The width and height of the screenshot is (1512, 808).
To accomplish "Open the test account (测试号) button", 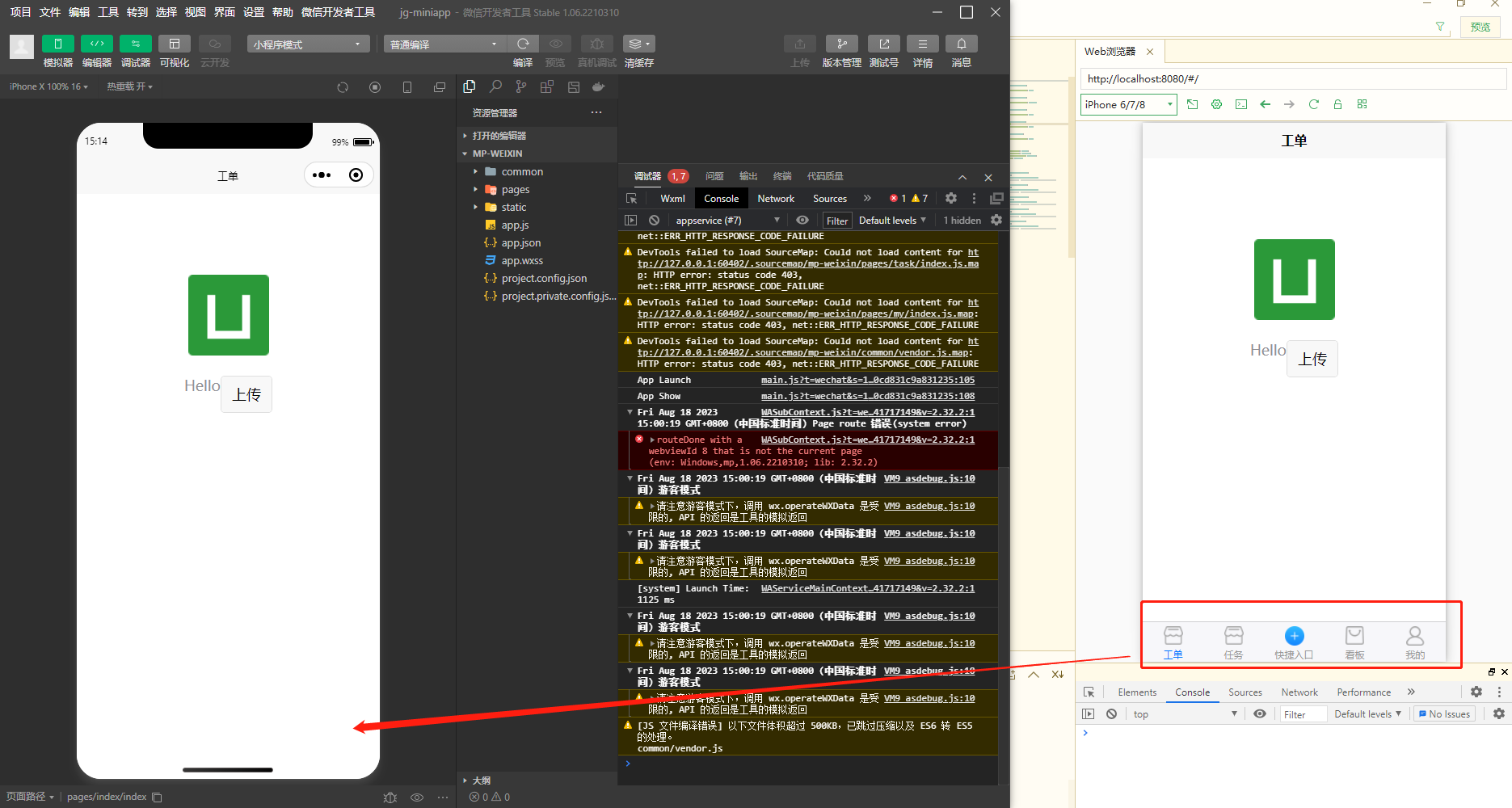I will click(884, 44).
